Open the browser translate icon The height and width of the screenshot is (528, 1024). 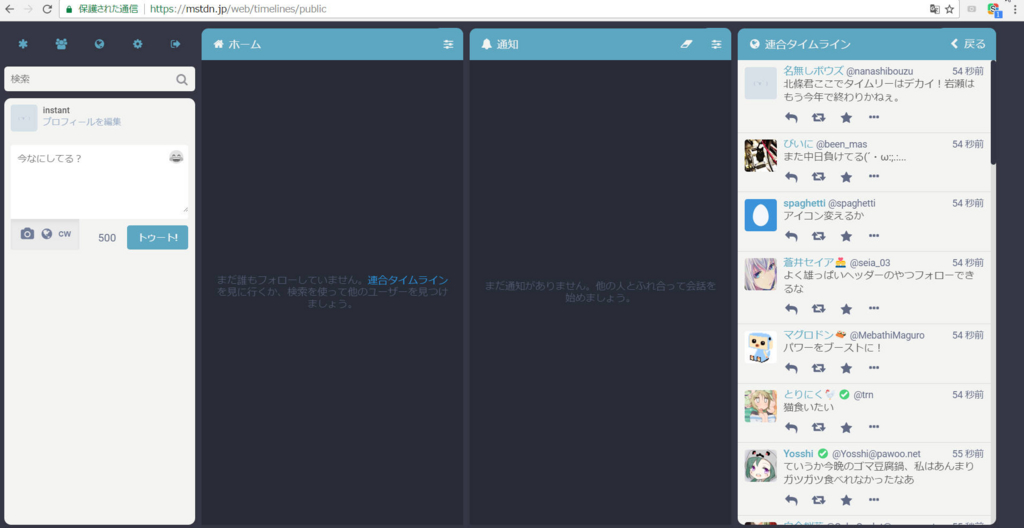[935, 9]
